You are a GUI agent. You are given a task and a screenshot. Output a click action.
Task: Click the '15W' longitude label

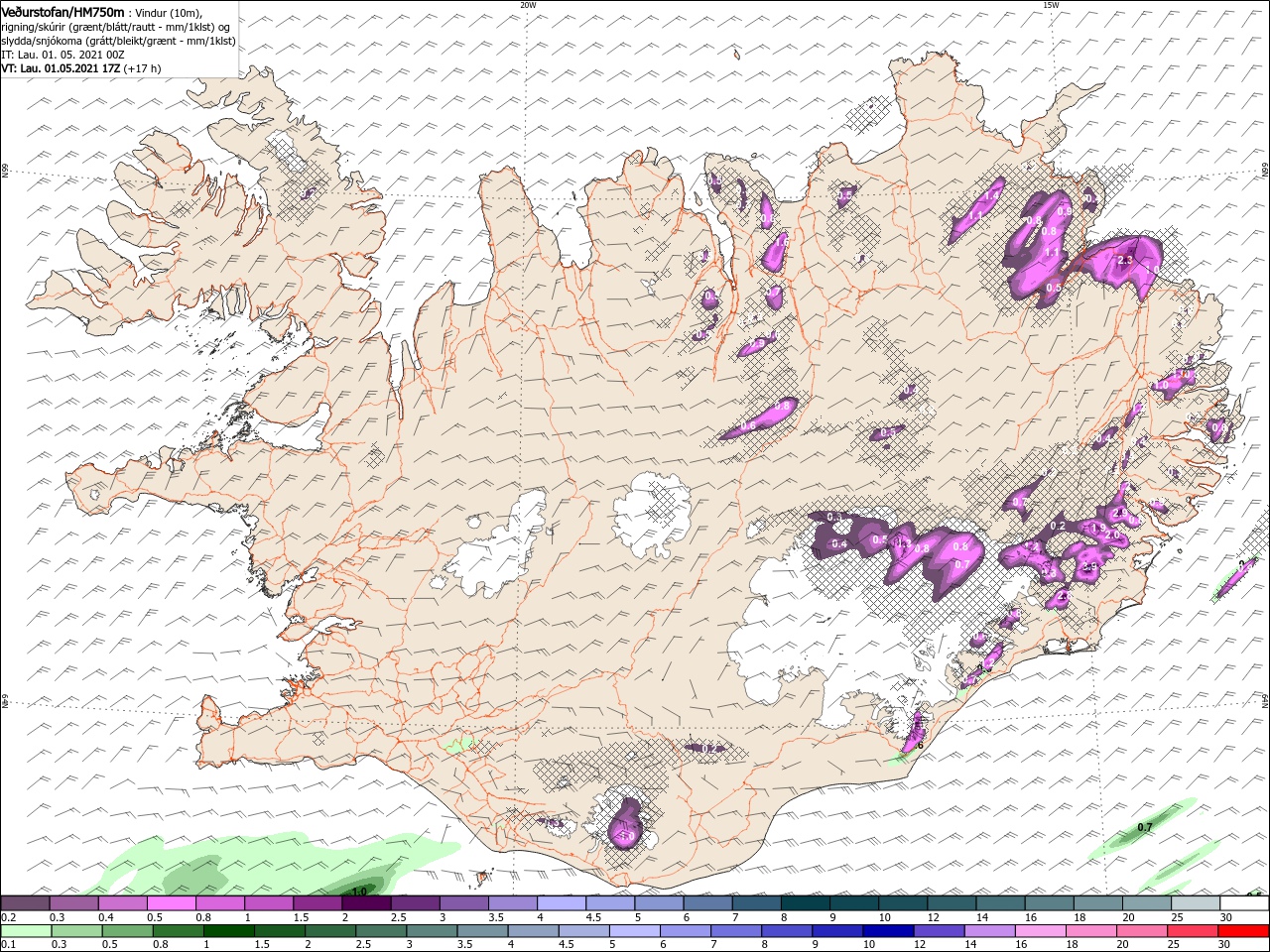1051,5
